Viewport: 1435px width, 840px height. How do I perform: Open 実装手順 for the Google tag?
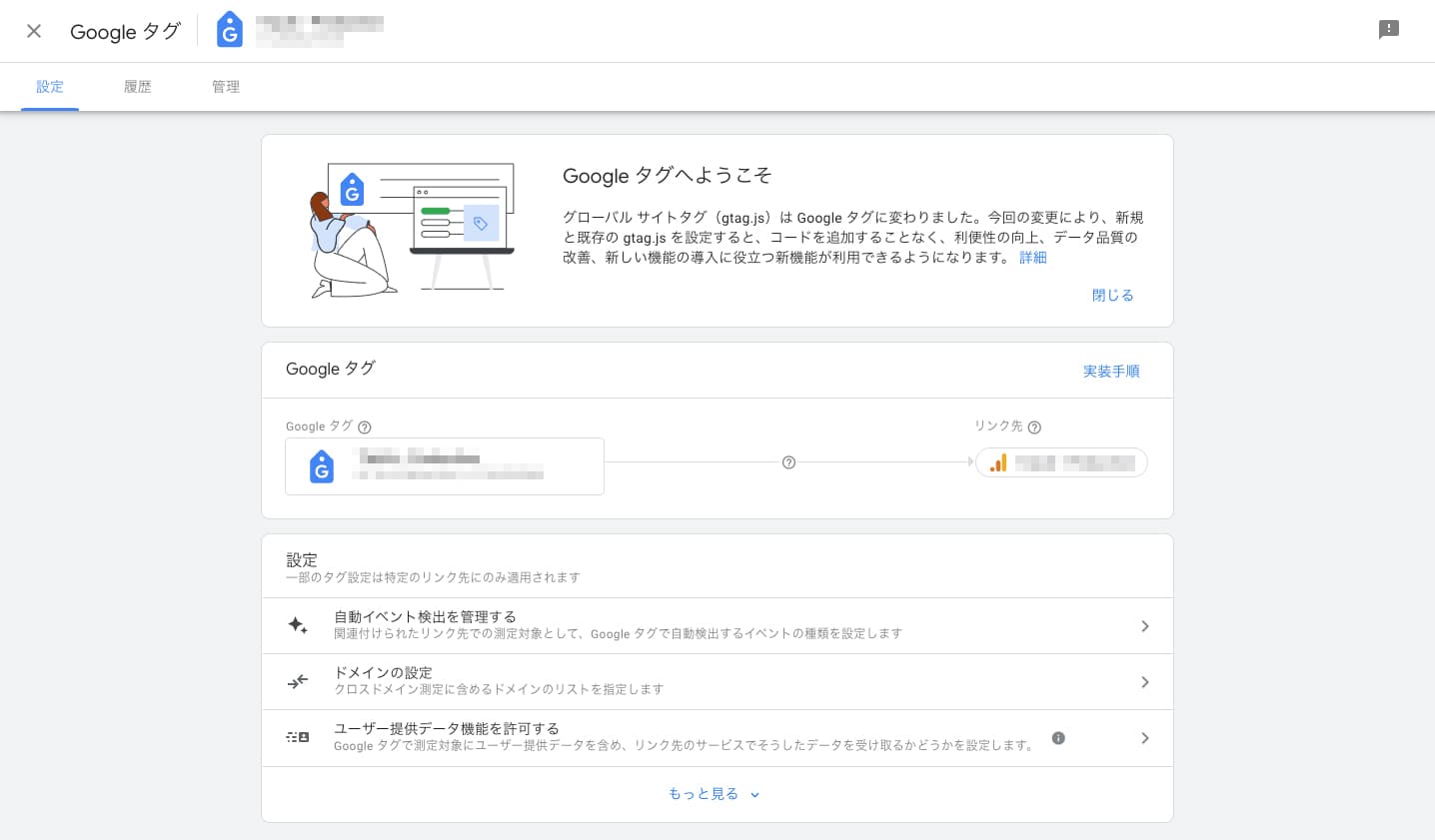(x=1111, y=371)
